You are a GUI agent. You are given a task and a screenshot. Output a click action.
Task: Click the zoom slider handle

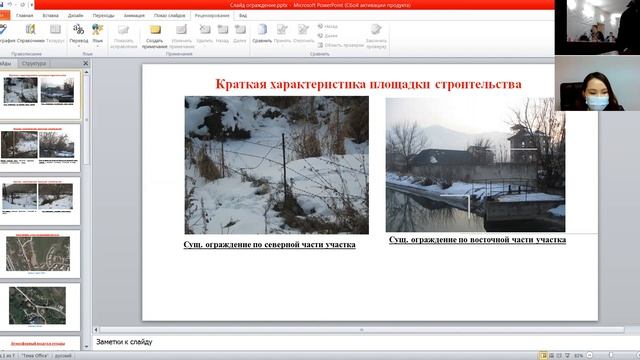[x=611, y=356]
